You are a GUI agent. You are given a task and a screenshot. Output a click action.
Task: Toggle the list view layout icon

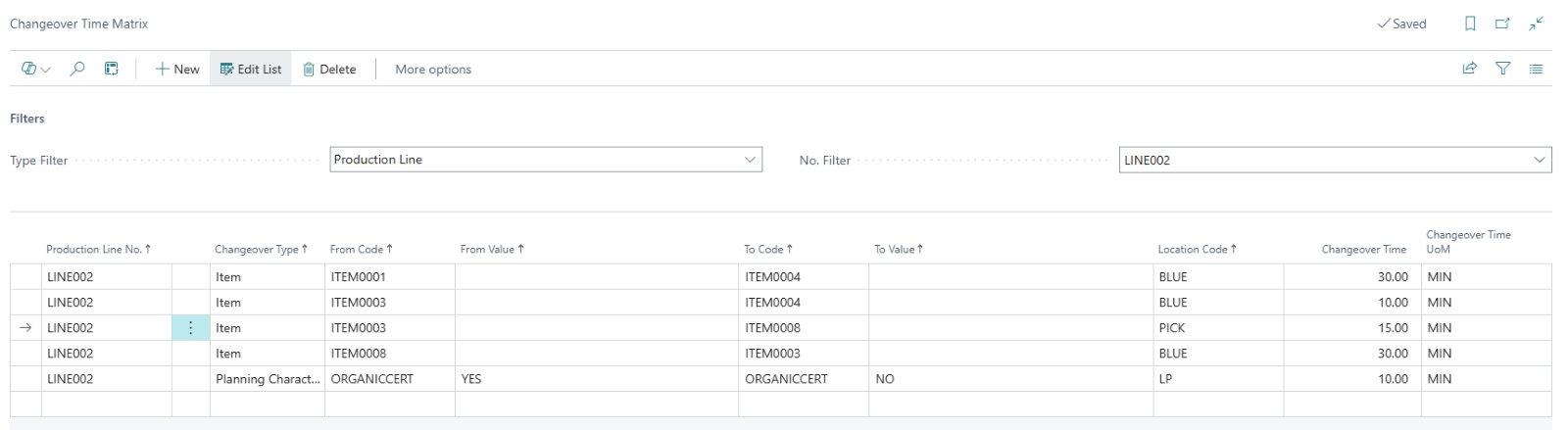pyautogui.click(x=1536, y=69)
